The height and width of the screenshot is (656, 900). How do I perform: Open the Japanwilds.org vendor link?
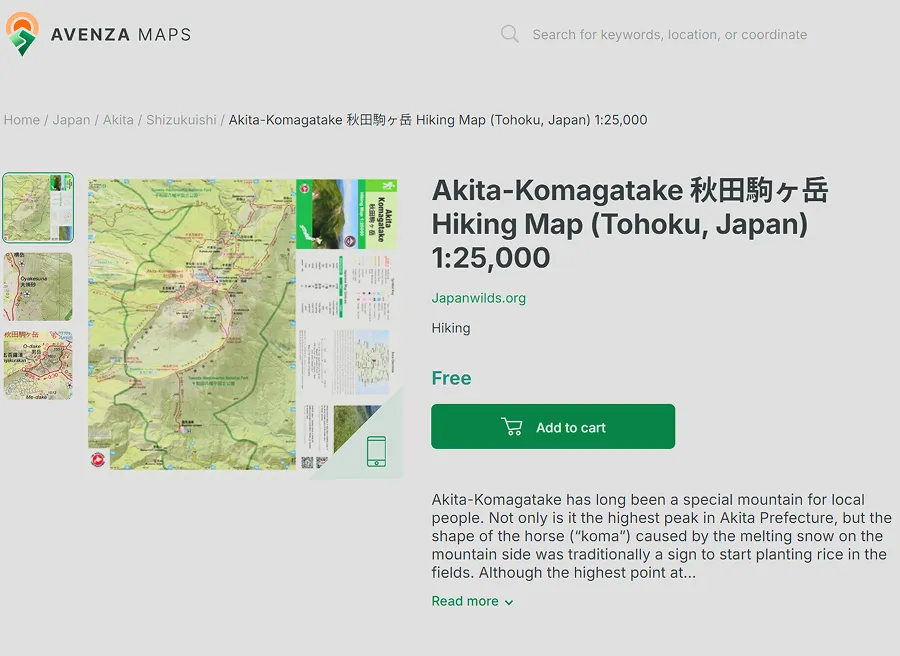479,298
